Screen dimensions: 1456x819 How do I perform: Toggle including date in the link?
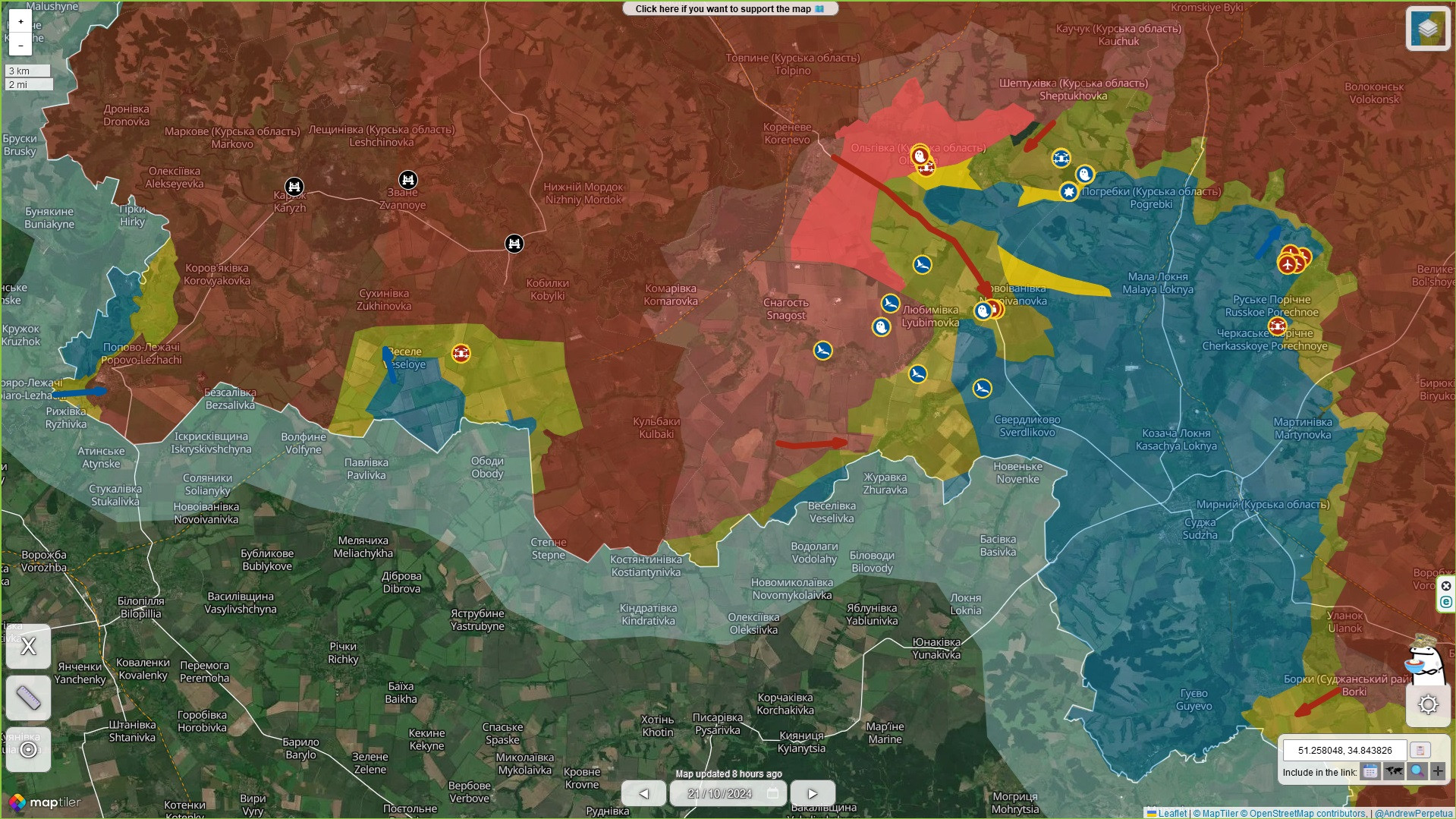[x=1370, y=772]
